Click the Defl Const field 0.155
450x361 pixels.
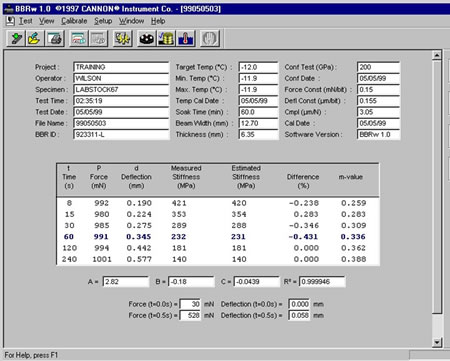(378, 101)
